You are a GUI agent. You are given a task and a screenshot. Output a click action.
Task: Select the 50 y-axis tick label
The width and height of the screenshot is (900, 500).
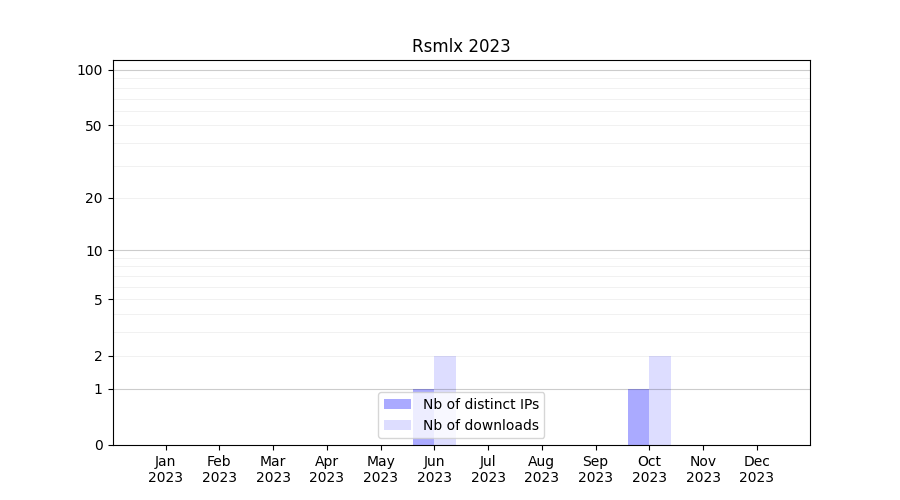[x=94, y=126]
